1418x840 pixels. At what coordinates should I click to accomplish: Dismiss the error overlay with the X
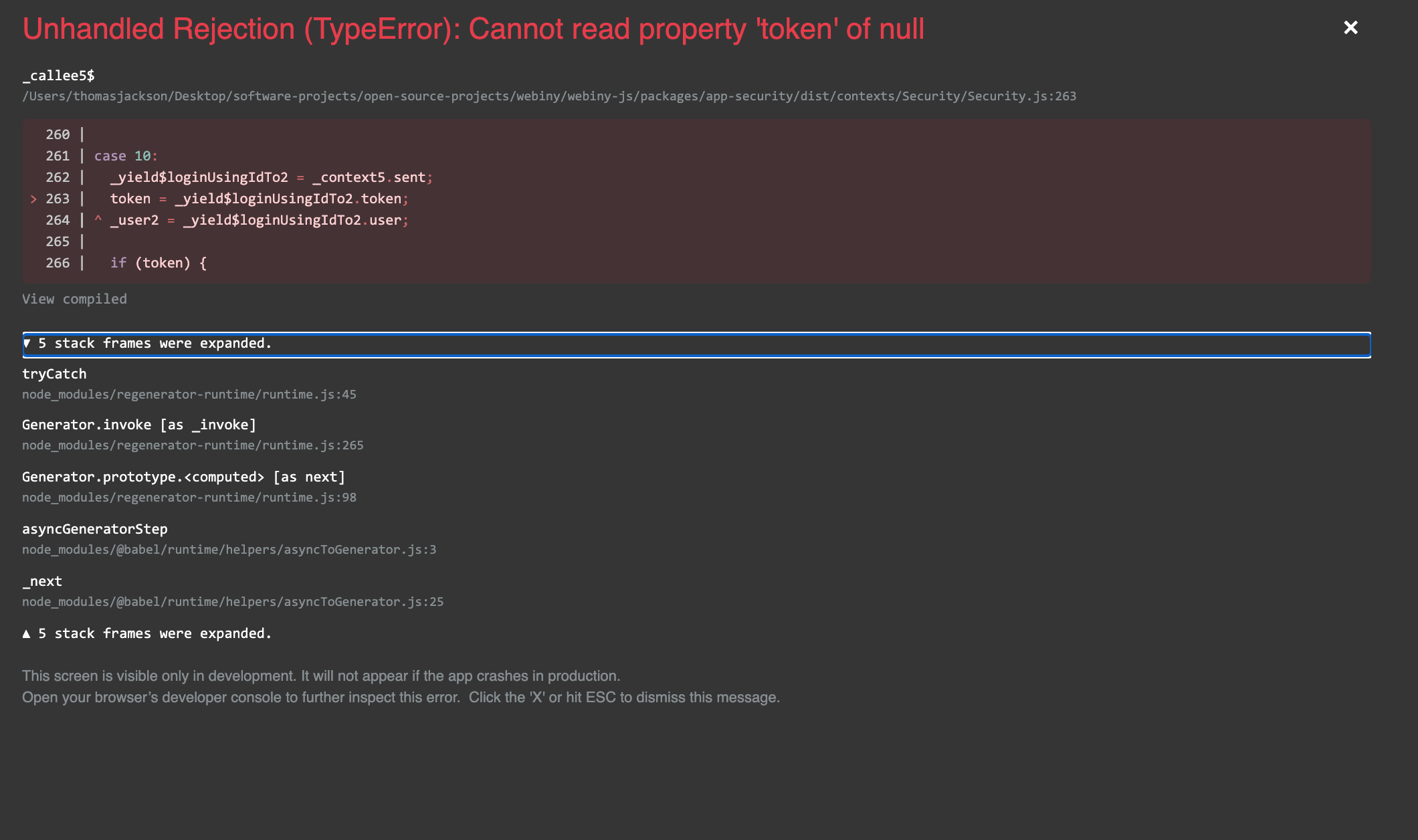point(1350,27)
